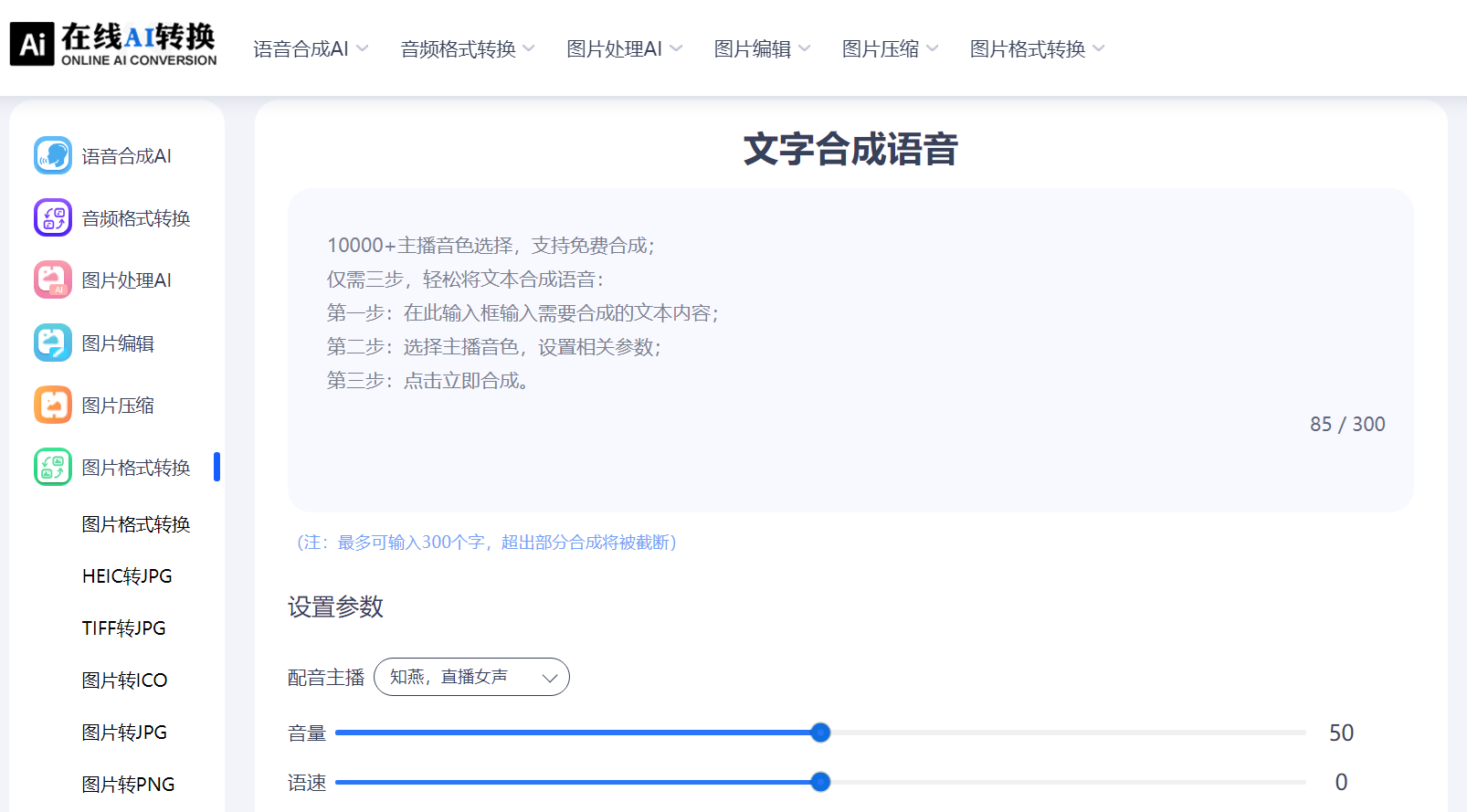Expand the 图片格式转换 top menu
The width and height of the screenshot is (1467, 812).
[1037, 48]
